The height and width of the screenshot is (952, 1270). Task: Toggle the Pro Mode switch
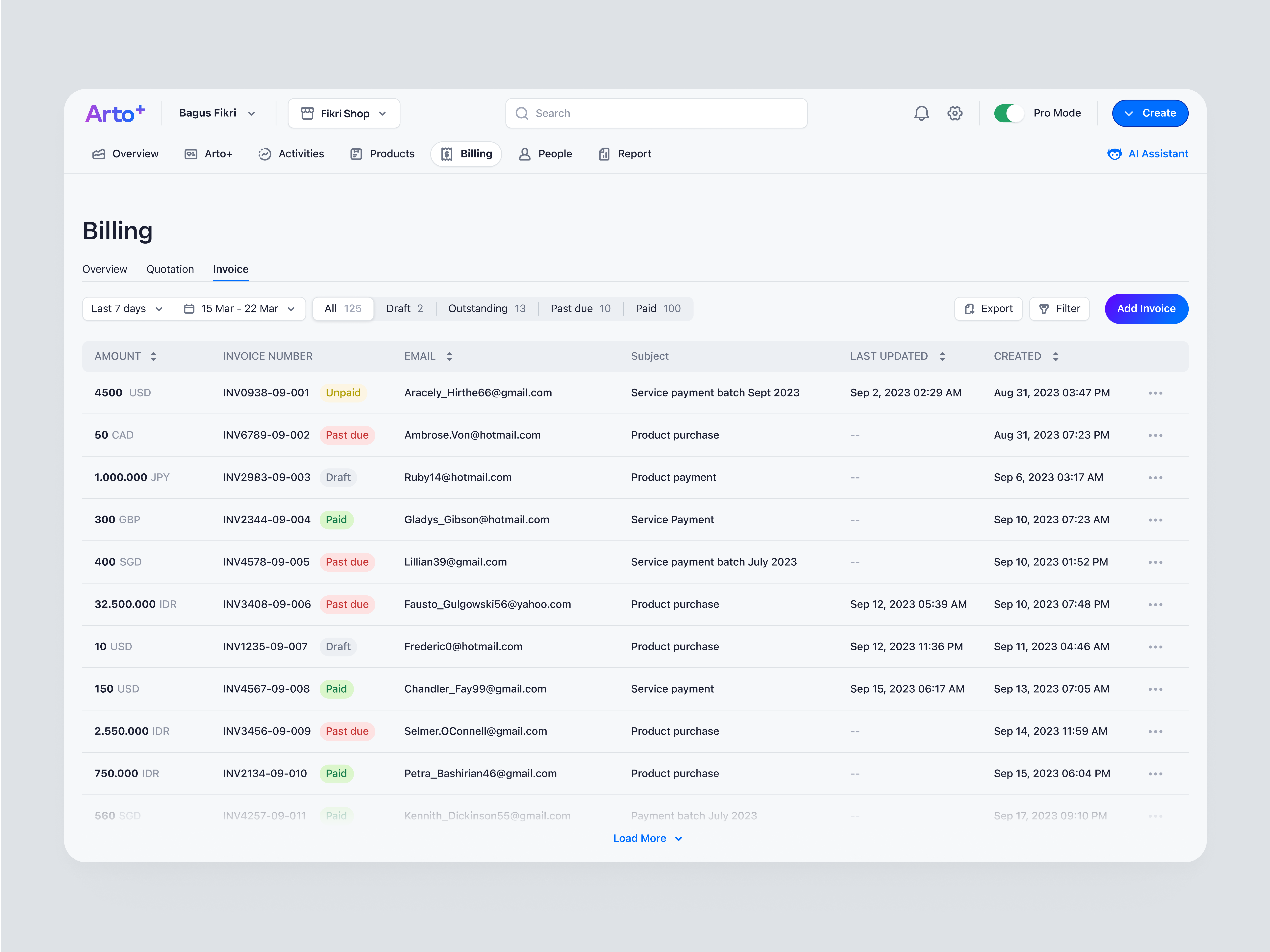1009,113
